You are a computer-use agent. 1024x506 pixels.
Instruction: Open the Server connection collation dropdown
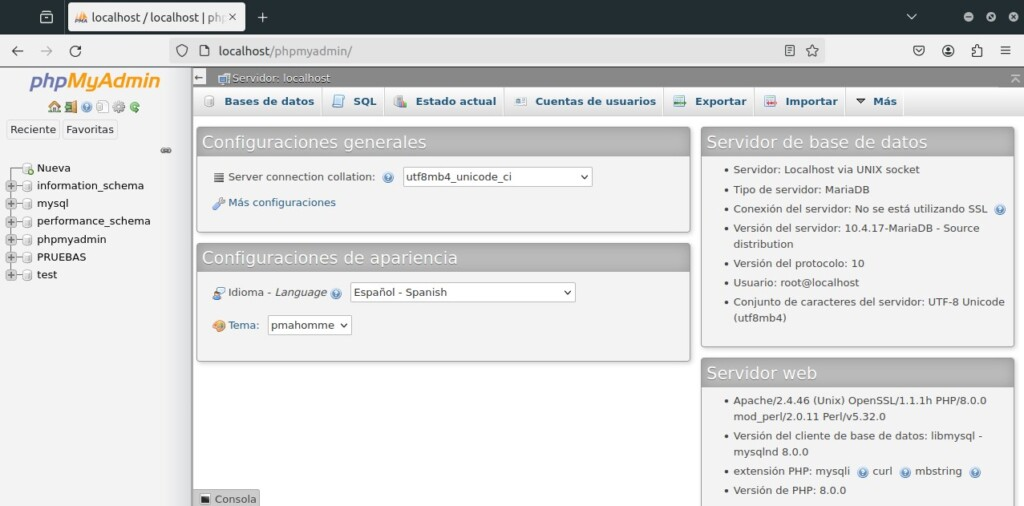497,177
